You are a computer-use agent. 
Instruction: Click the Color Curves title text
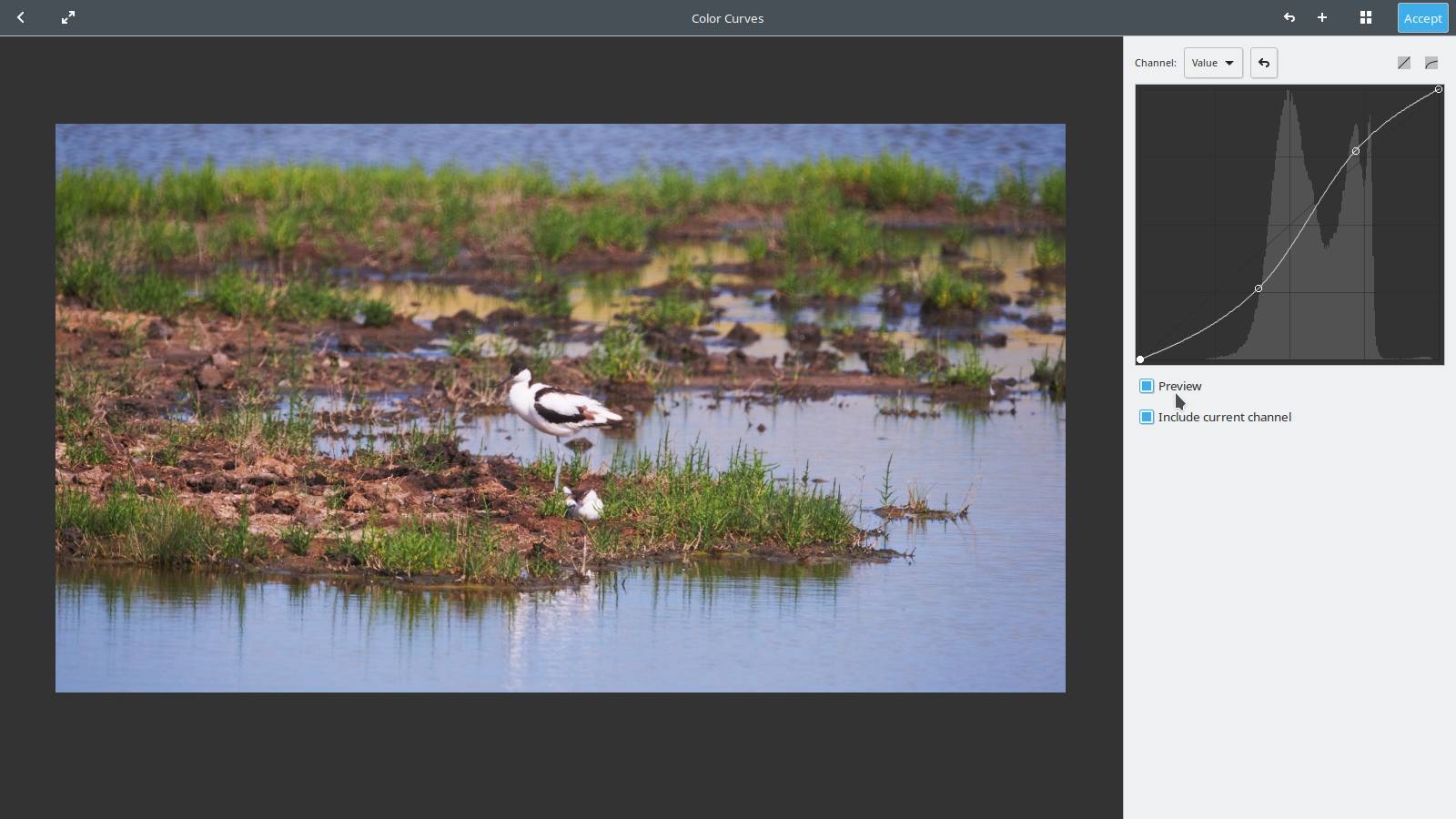(727, 18)
